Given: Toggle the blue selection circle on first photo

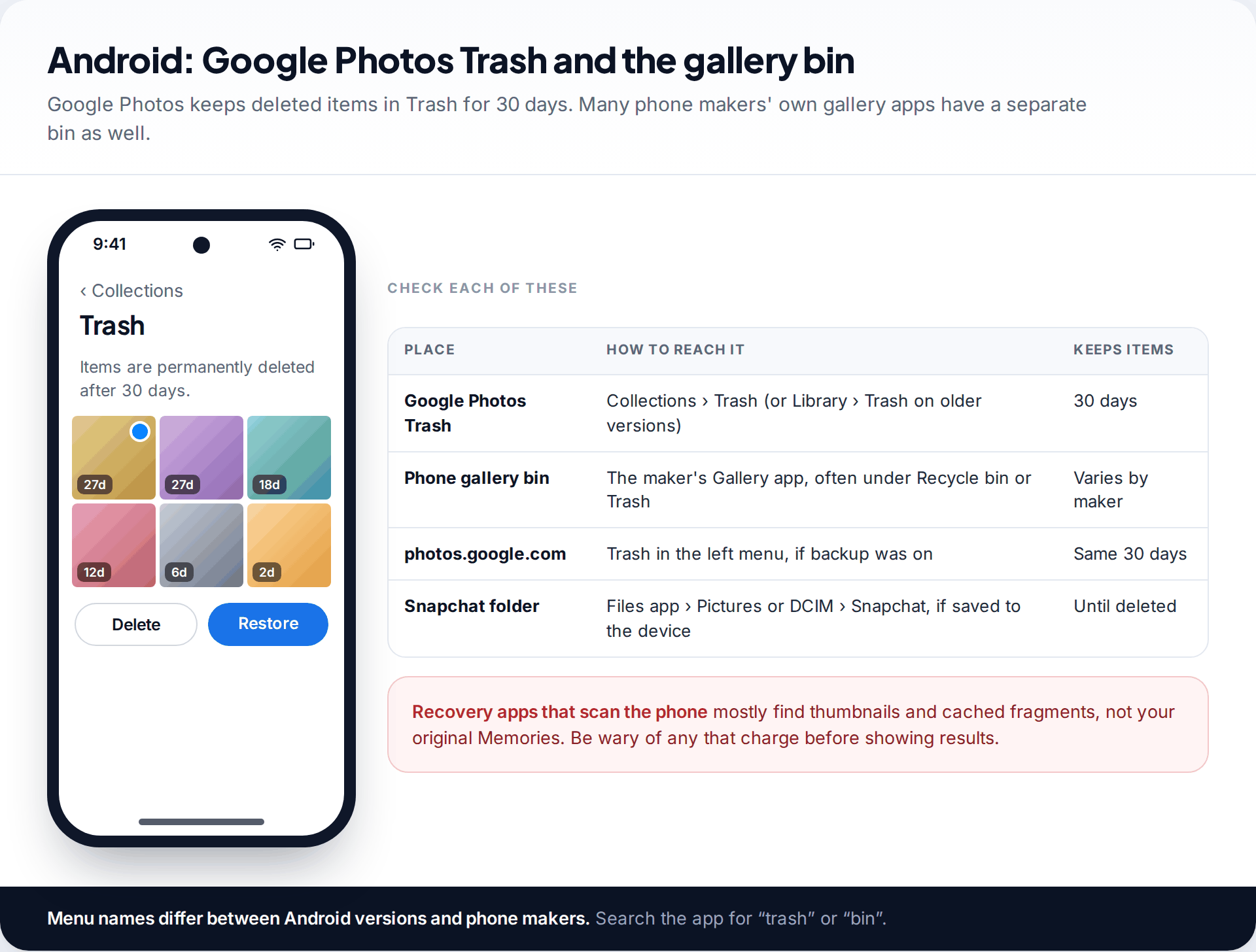Looking at the screenshot, I should tap(140, 432).
